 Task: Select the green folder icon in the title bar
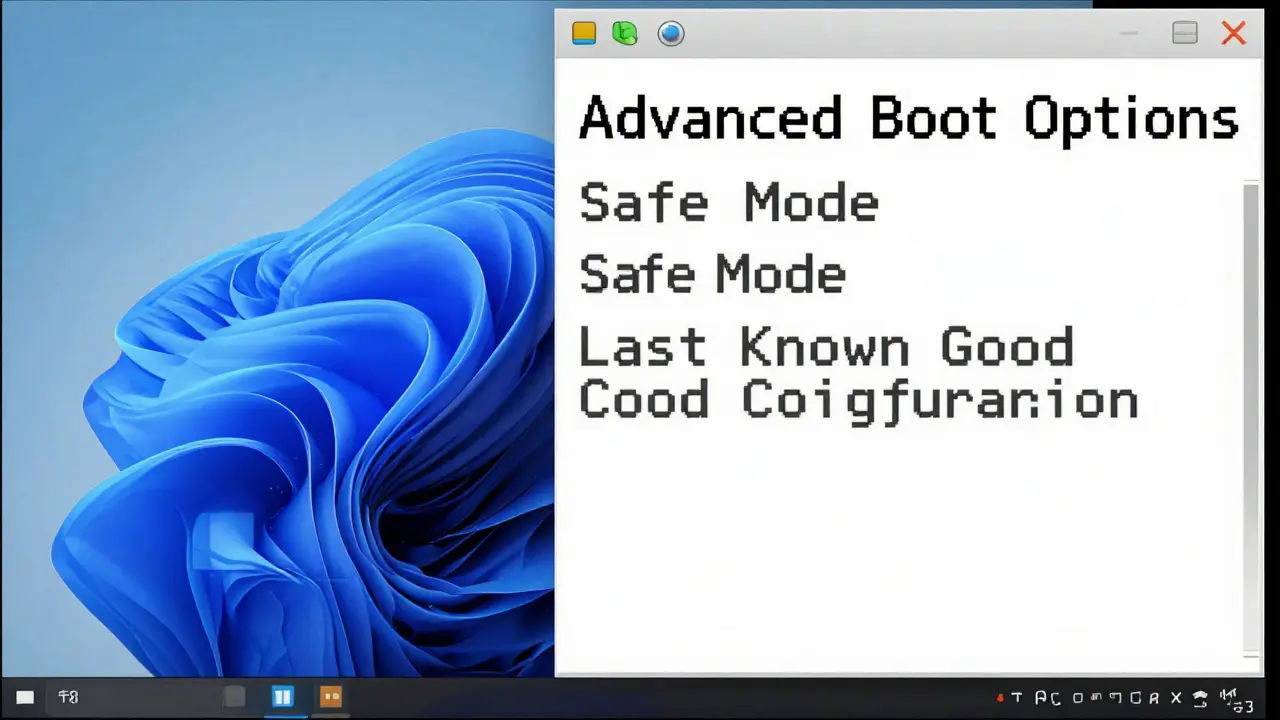(x=624, y=33)
